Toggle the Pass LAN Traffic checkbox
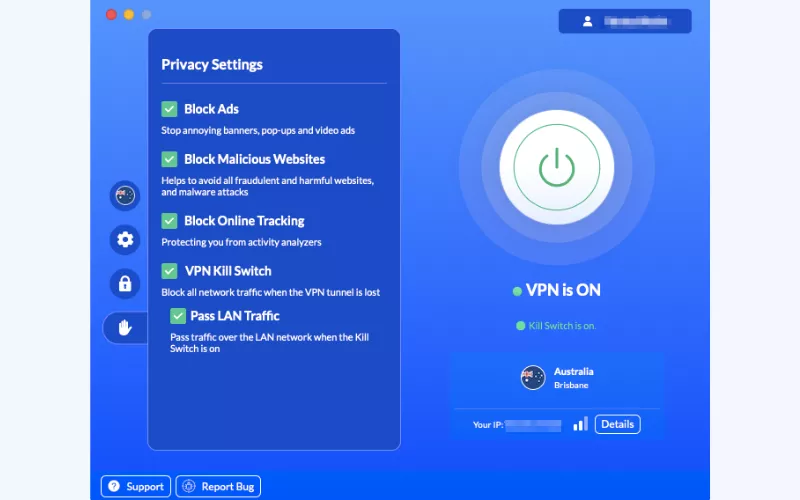This screenshot has width=800, height=500. pos(178,316)
